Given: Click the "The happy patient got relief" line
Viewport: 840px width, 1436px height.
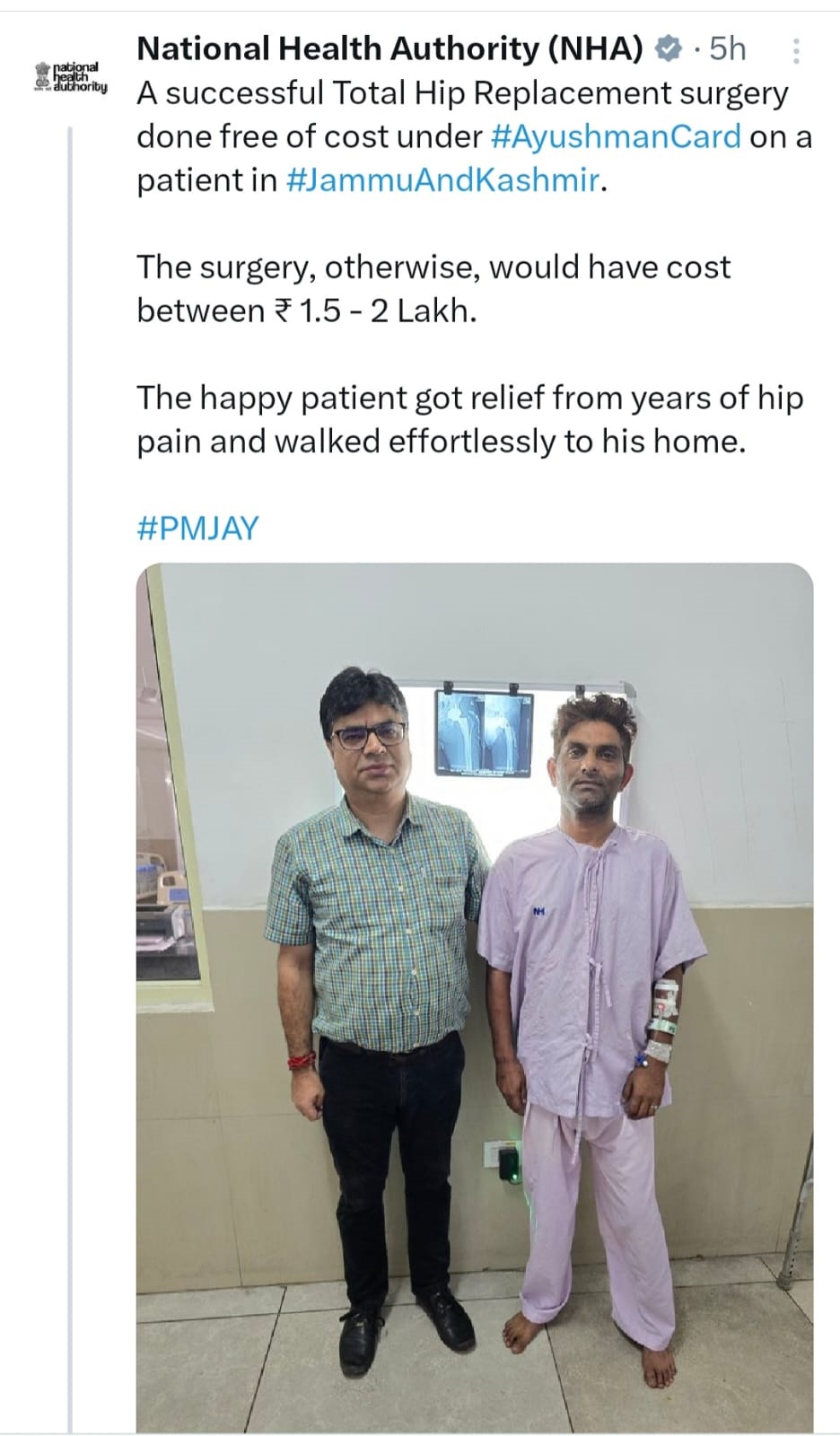Looking at the screenshot, I should [x=469, y=398].
